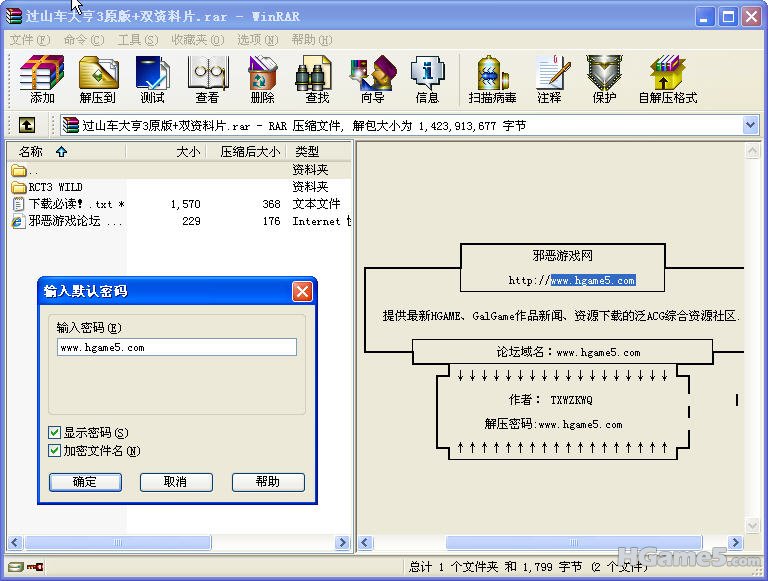
Task: Run 测试 (Test) on the archive
Action: tap(152, 79)
